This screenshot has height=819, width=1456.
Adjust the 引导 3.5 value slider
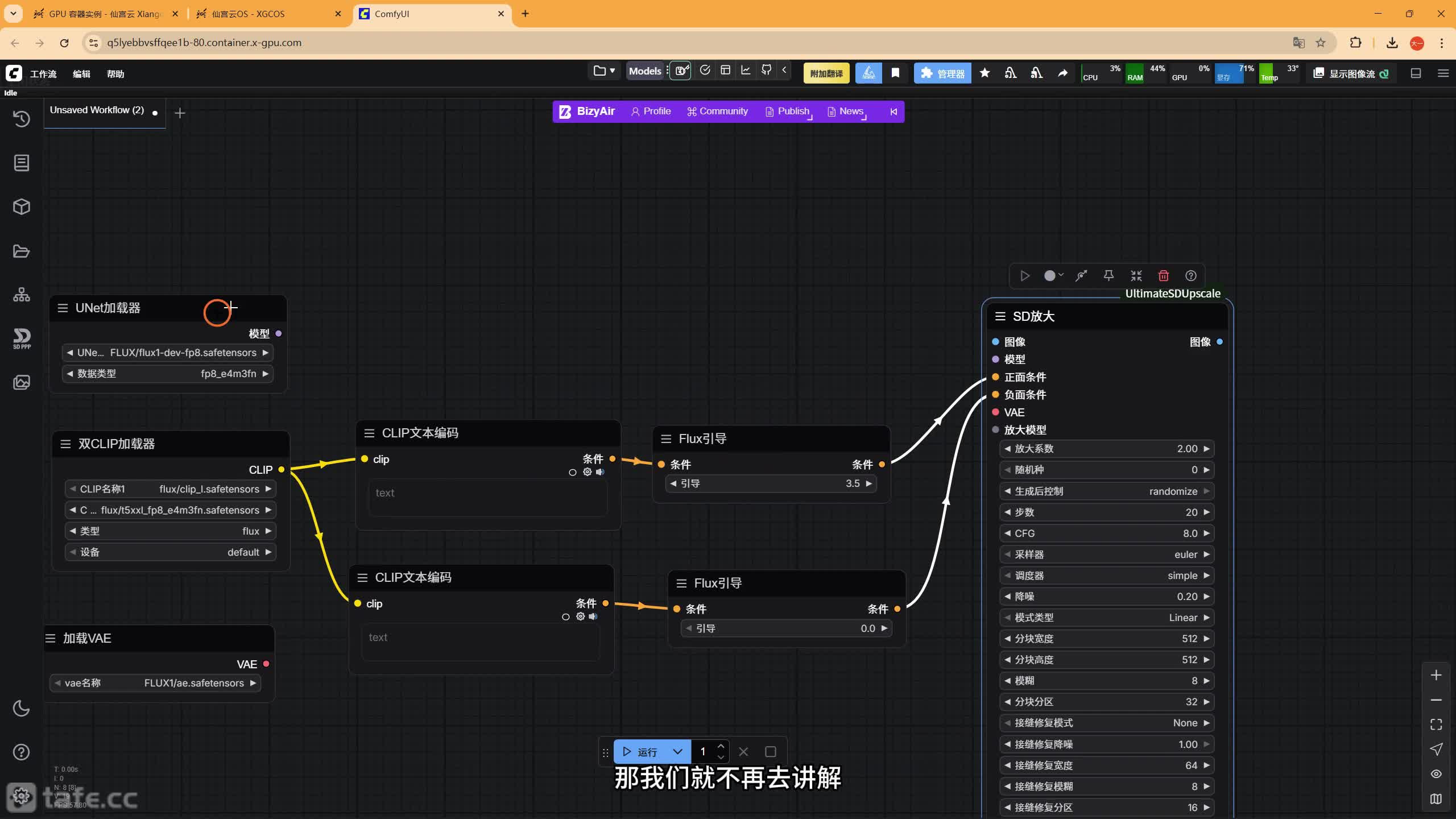tap(771, 483)
